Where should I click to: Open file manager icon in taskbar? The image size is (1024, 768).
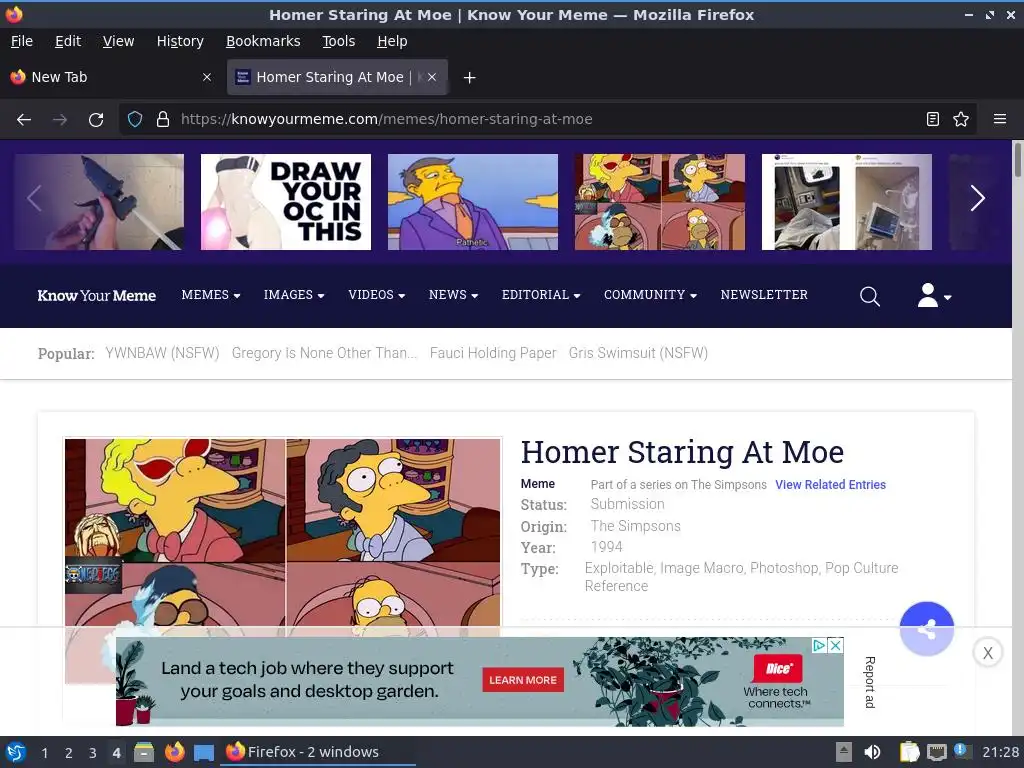click(x=144, y=752)
